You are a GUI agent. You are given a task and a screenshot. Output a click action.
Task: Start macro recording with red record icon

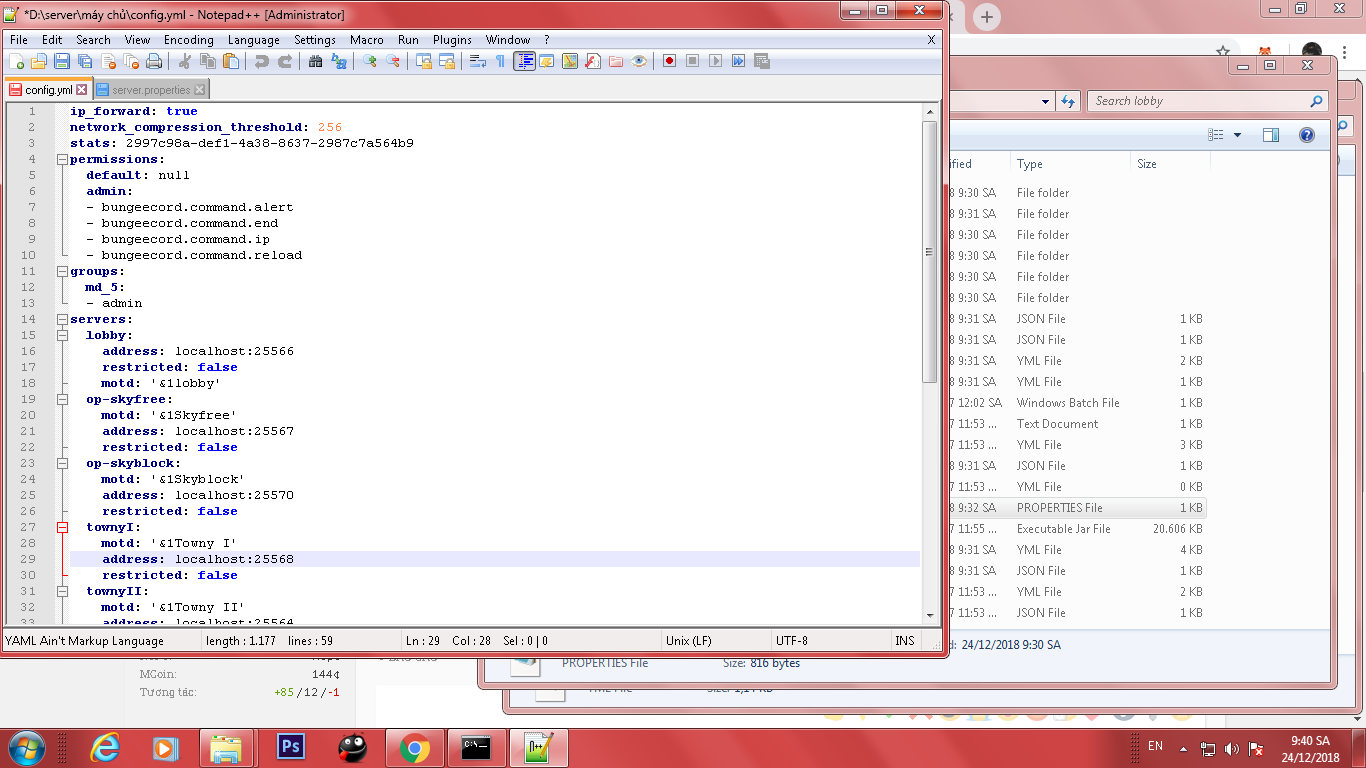tap(669, 62)
